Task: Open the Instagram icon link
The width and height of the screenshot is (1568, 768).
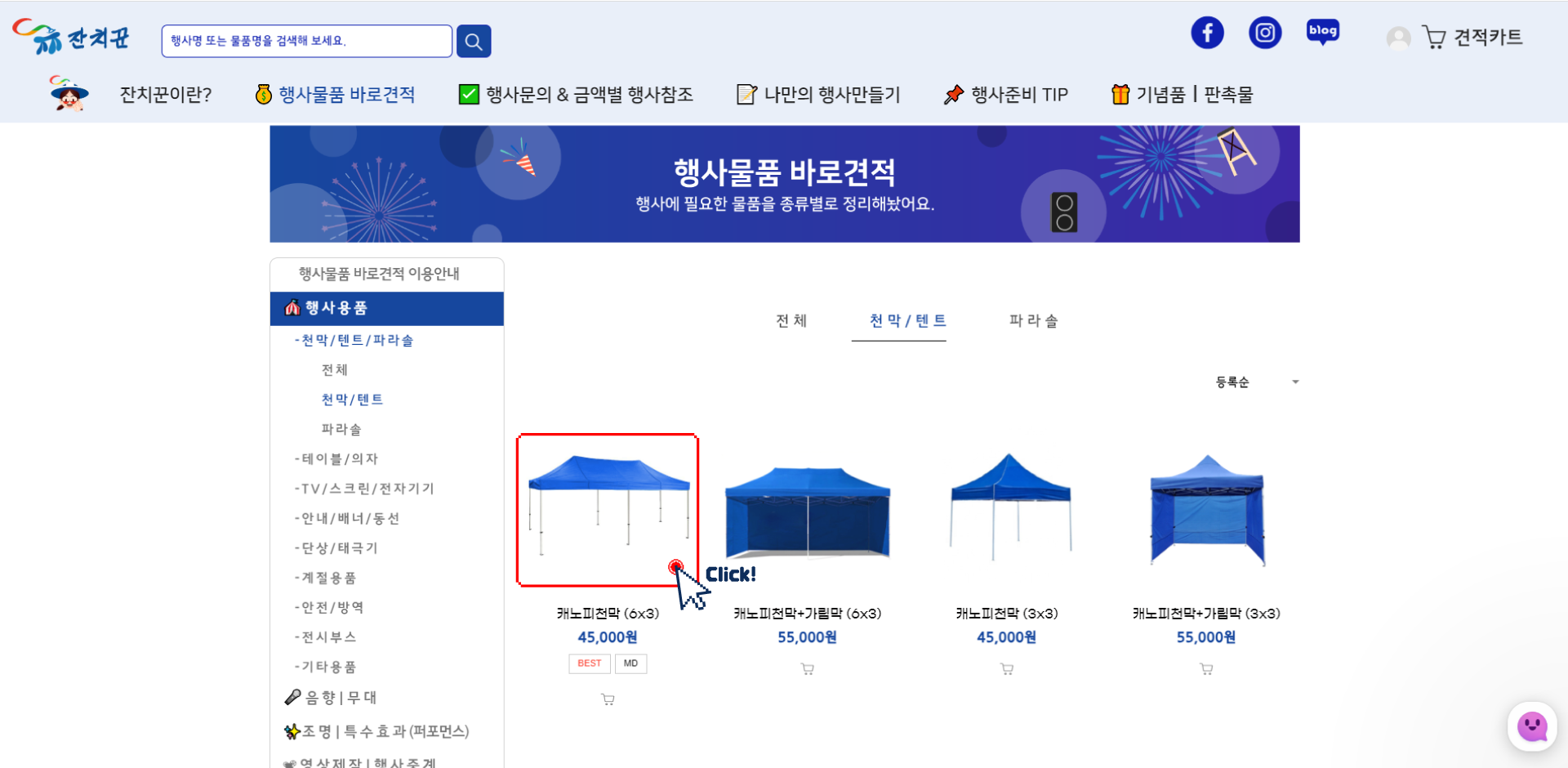Action: [x=1265, y=33]
